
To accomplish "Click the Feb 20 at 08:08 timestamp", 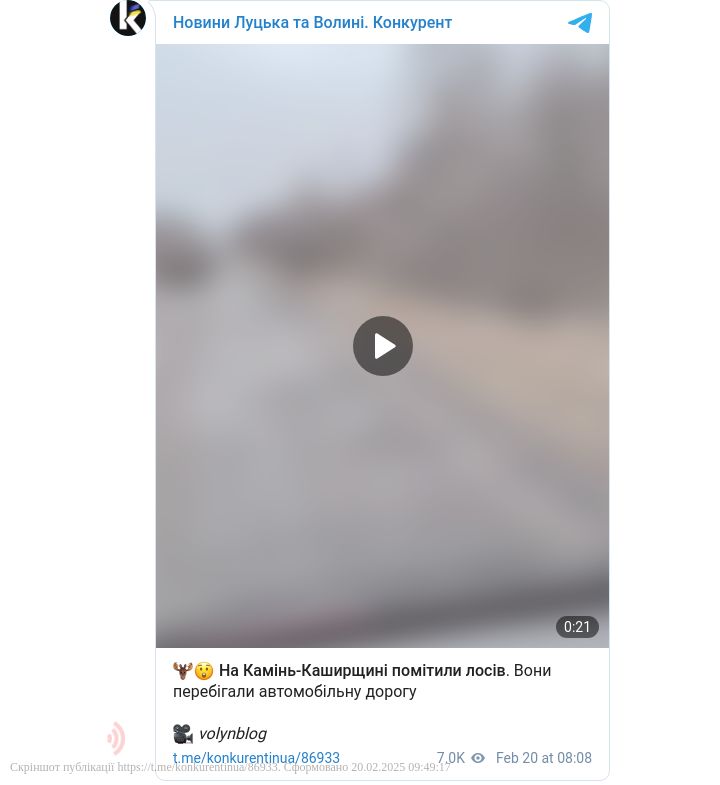I will click(x=544, y=758).
